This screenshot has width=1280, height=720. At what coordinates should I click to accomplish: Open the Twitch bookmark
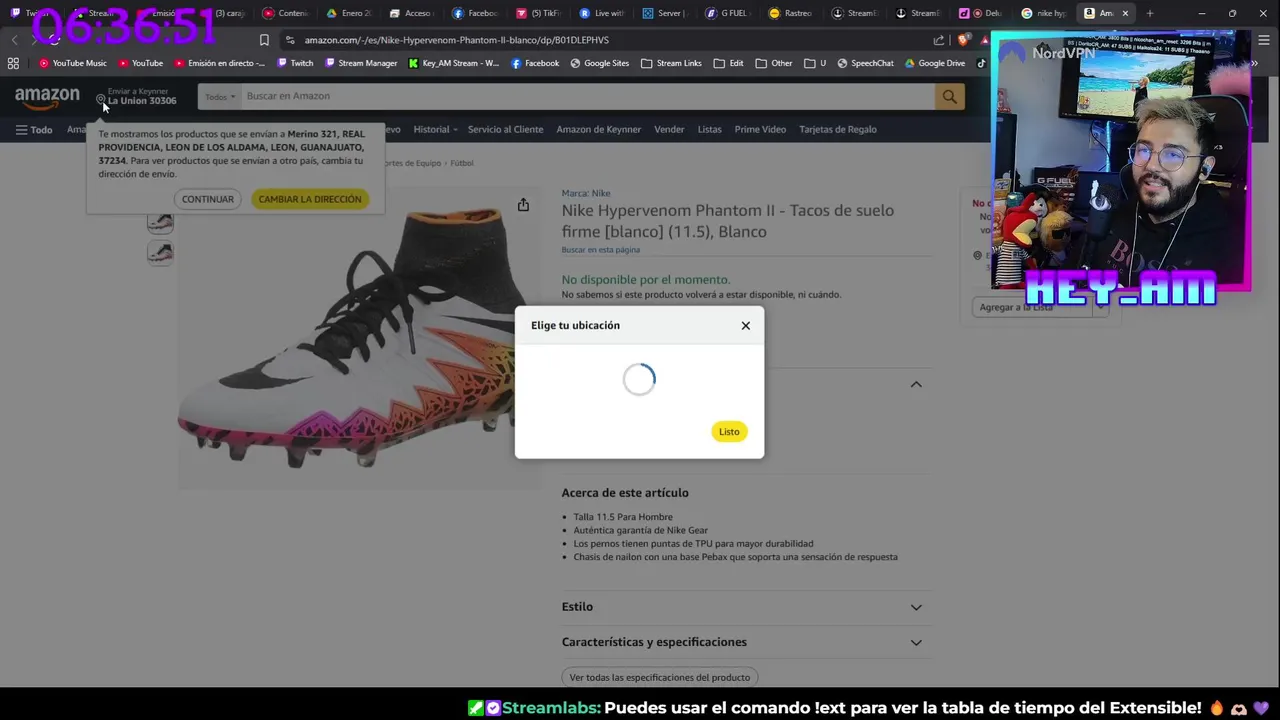[295, 63]
